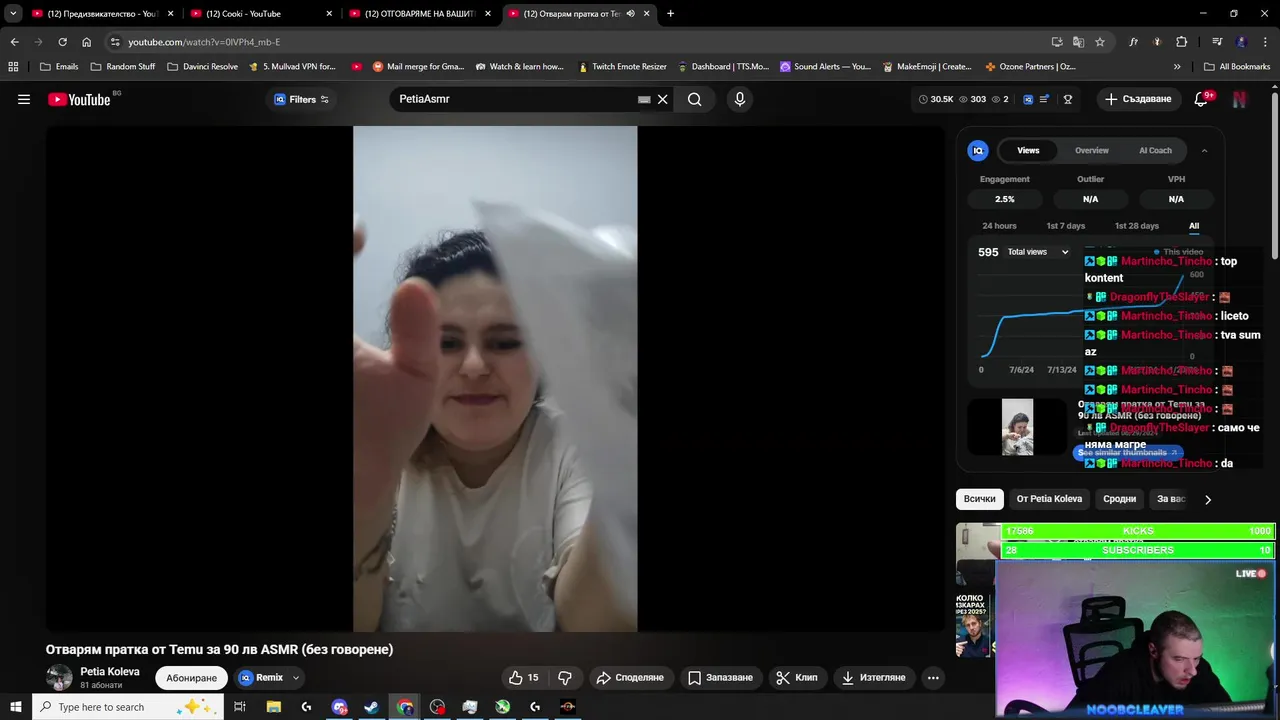Image resolution: width=1280 pixels, height=720 pixels.
Task: Click the youtube.com address bar
Action: coord(580,42)
